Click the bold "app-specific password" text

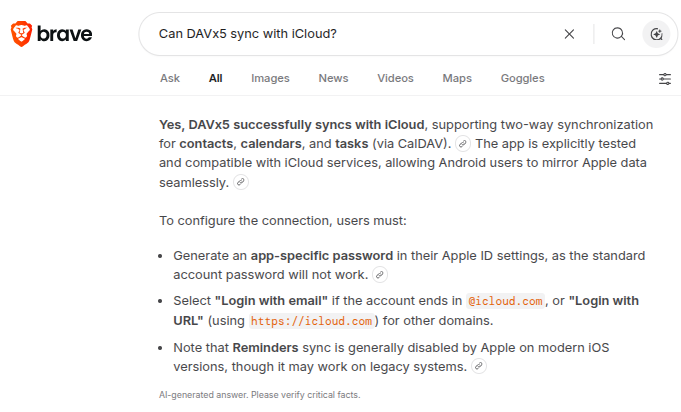pos(322,256)
